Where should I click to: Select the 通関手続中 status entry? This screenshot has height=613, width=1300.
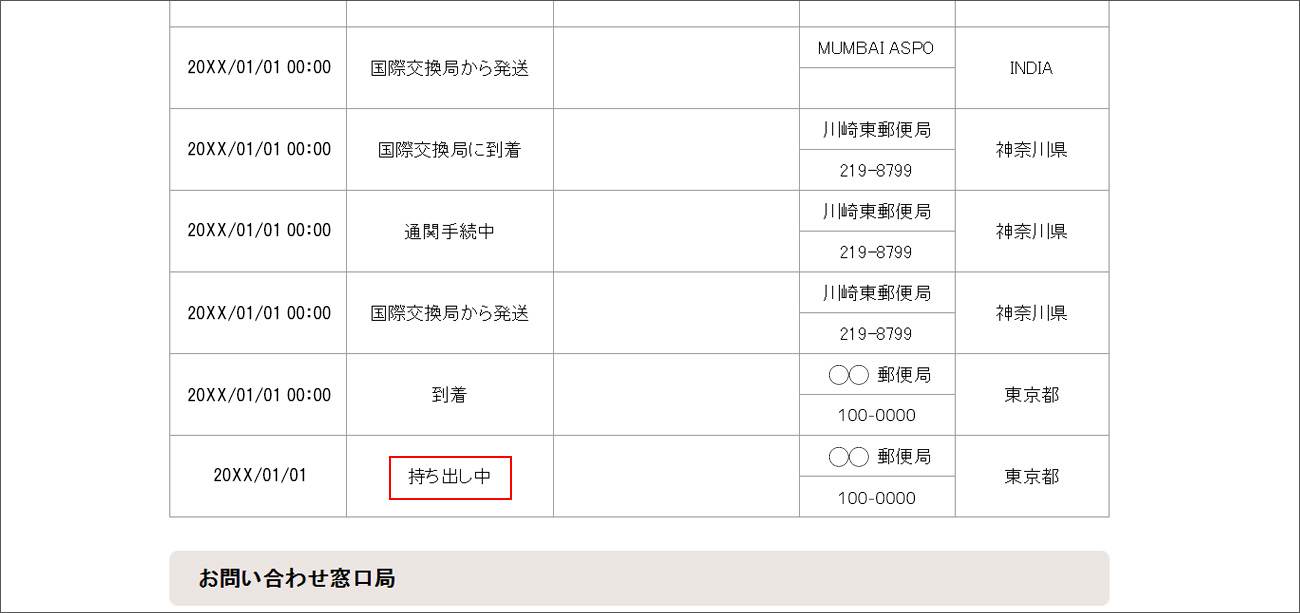point(450,232)
